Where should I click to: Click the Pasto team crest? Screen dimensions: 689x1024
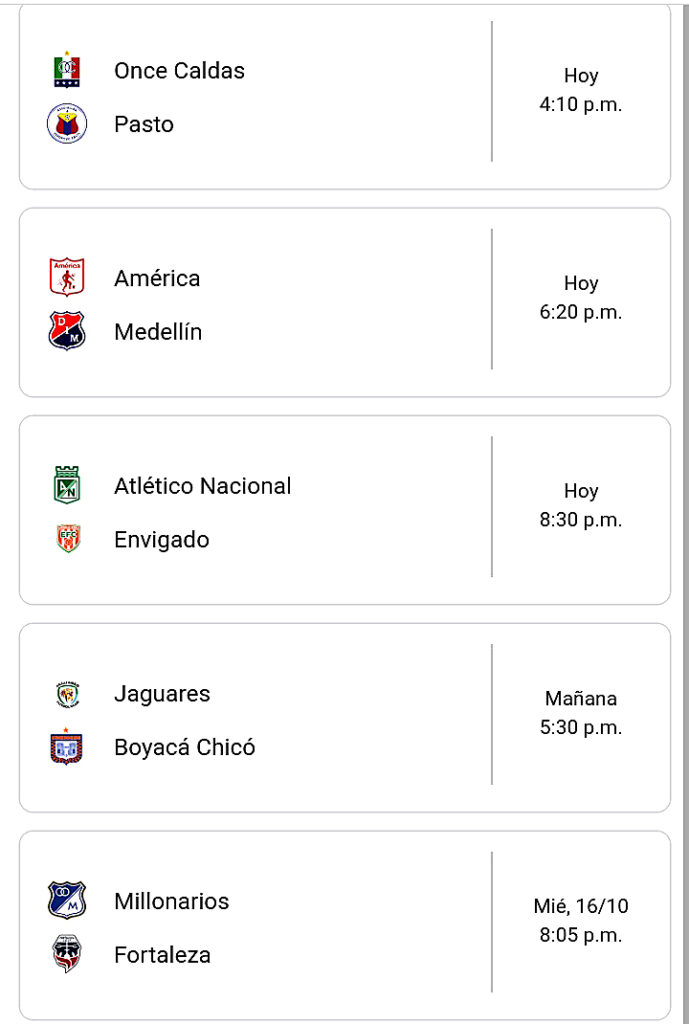click(x=67, y=123)
